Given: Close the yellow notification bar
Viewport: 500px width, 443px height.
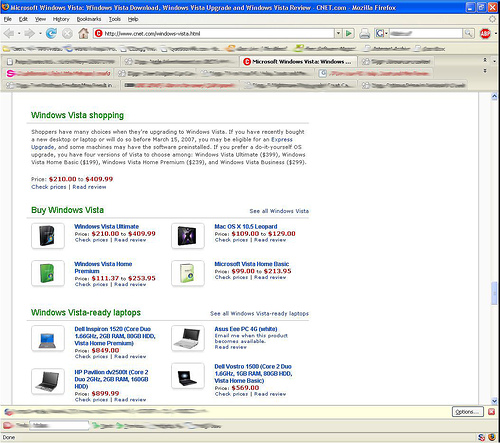Looking at the screenshot, I should [x=491, y=412].
